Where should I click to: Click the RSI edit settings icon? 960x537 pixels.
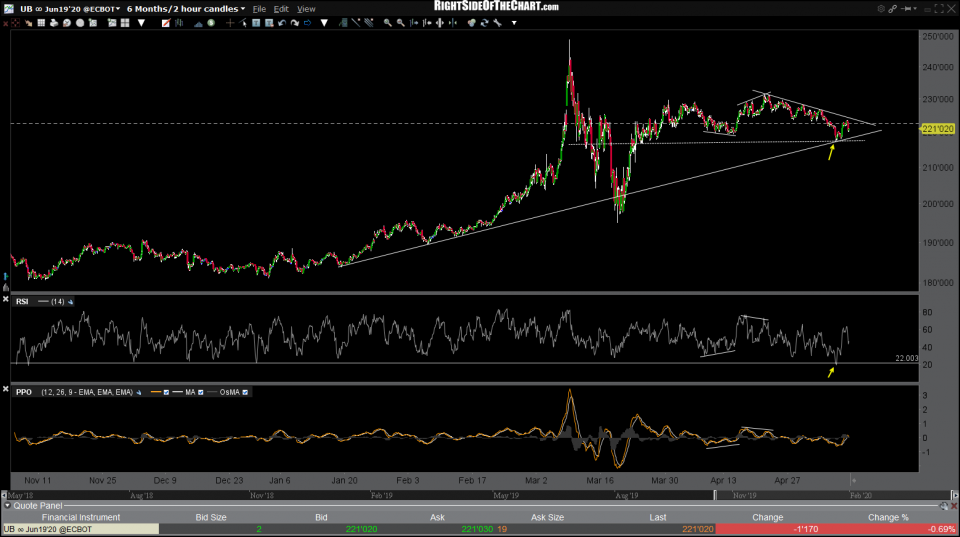tap(71, 301)
